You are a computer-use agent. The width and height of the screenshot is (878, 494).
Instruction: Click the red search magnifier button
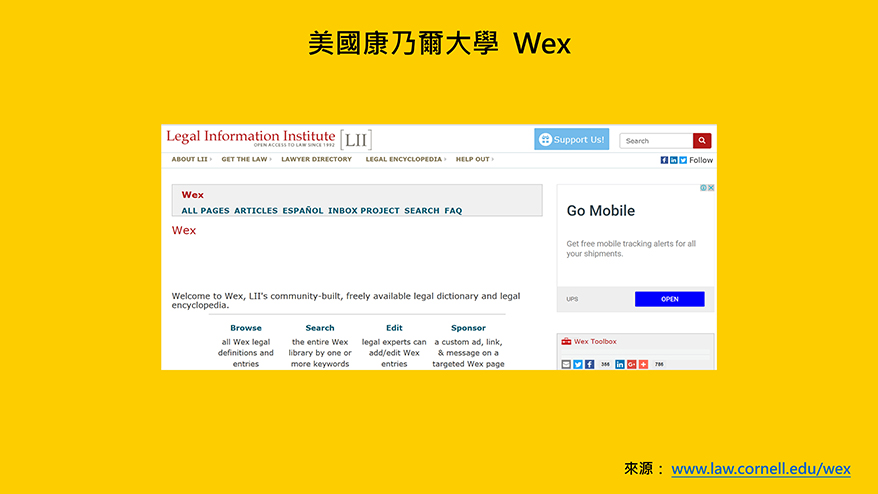pos(701,141)
